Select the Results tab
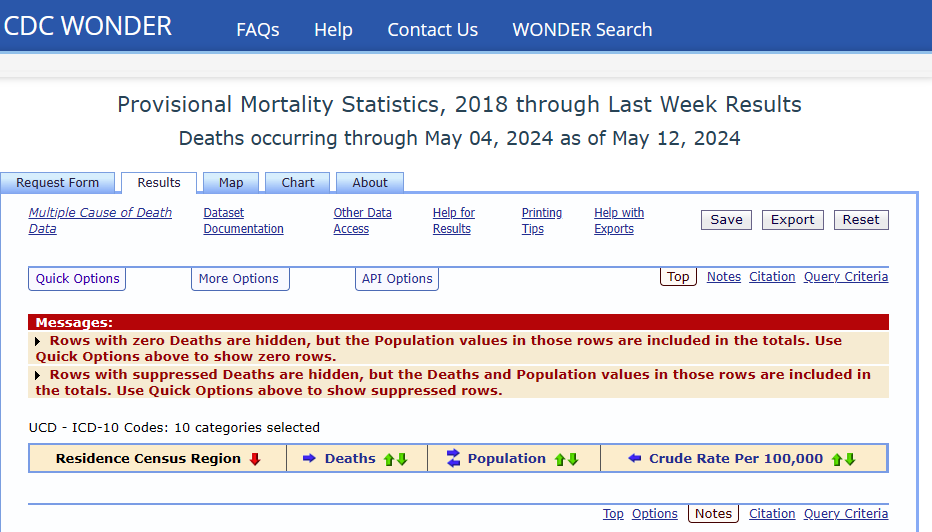The width and height of the screenshot is (932, 532). pyautogui.click(x=159, y=182)
